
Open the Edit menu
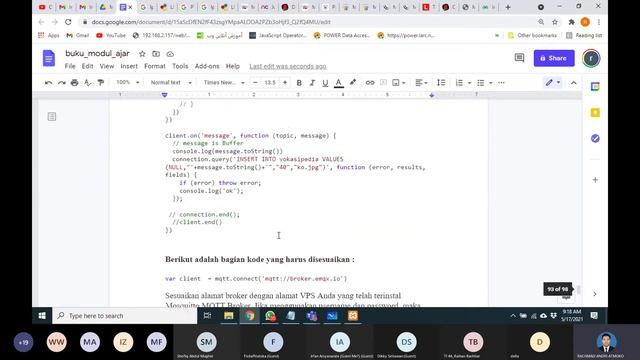(87, 66)
